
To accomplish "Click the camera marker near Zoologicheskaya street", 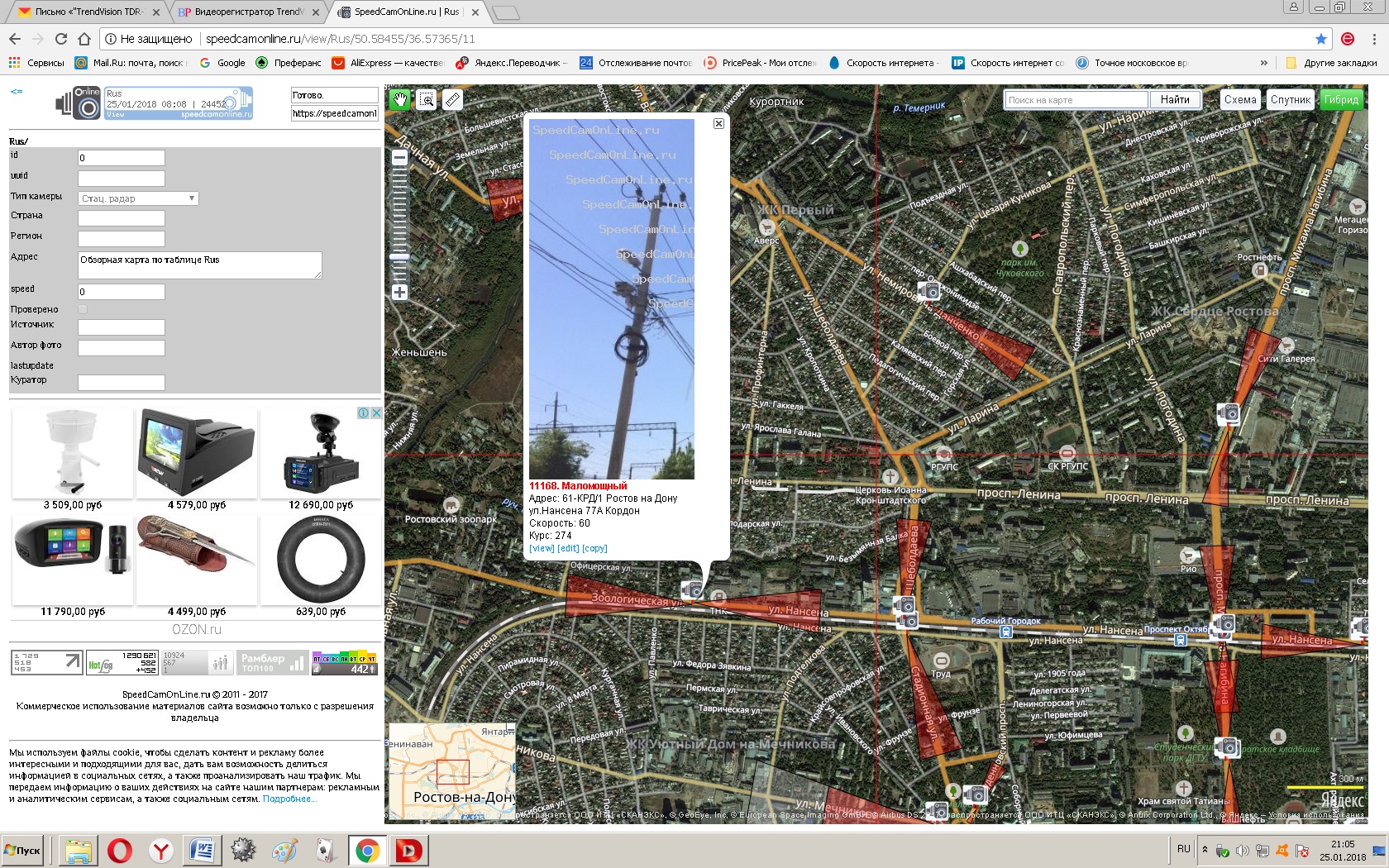I will pyautogui.click(x=691, y=589).
